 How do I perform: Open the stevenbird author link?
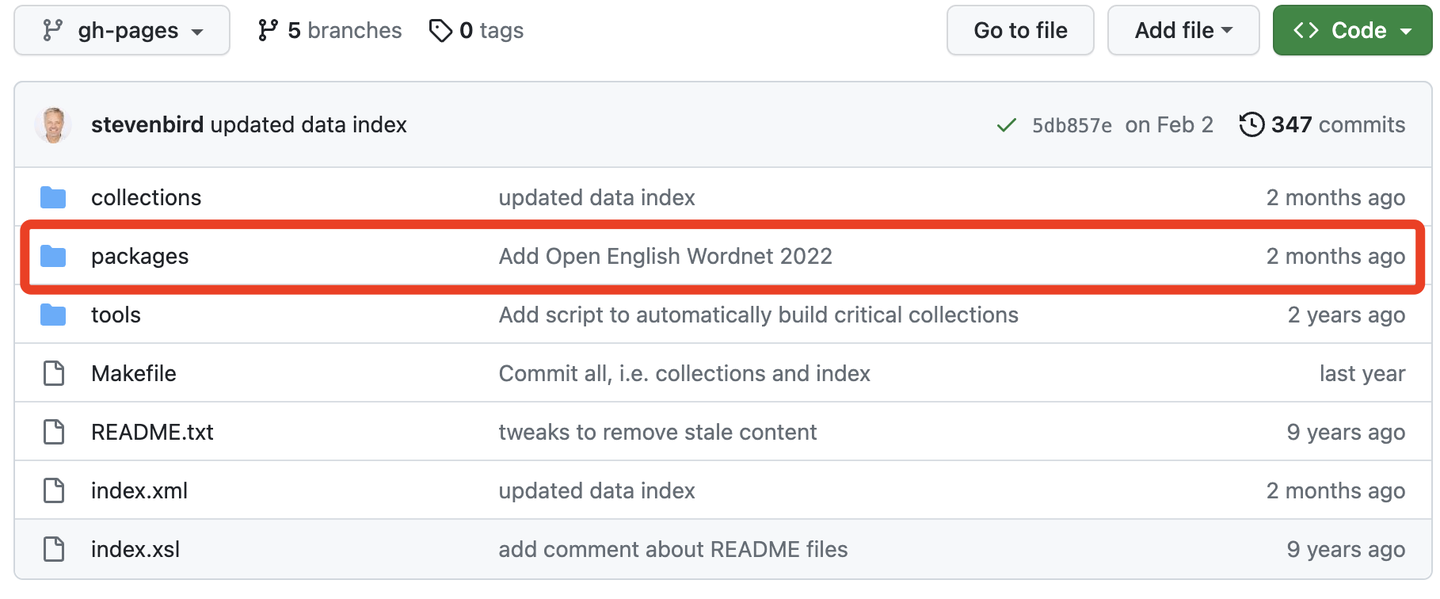[x=147, y=125]
